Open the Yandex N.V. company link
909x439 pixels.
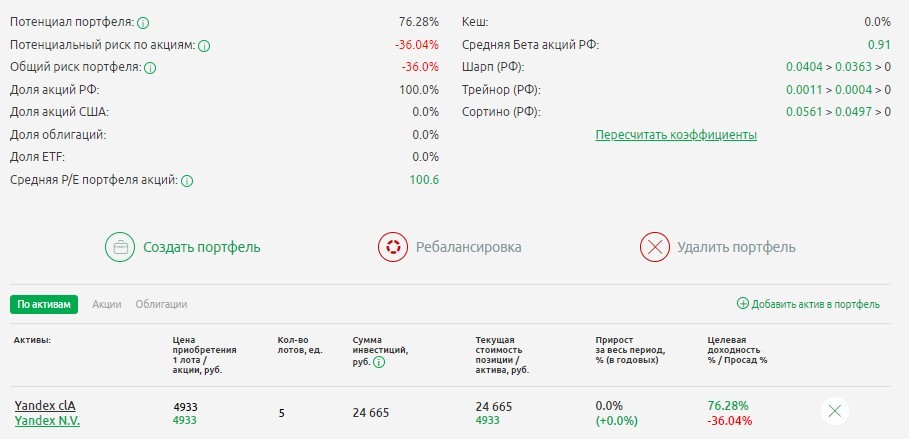point(47,421)
